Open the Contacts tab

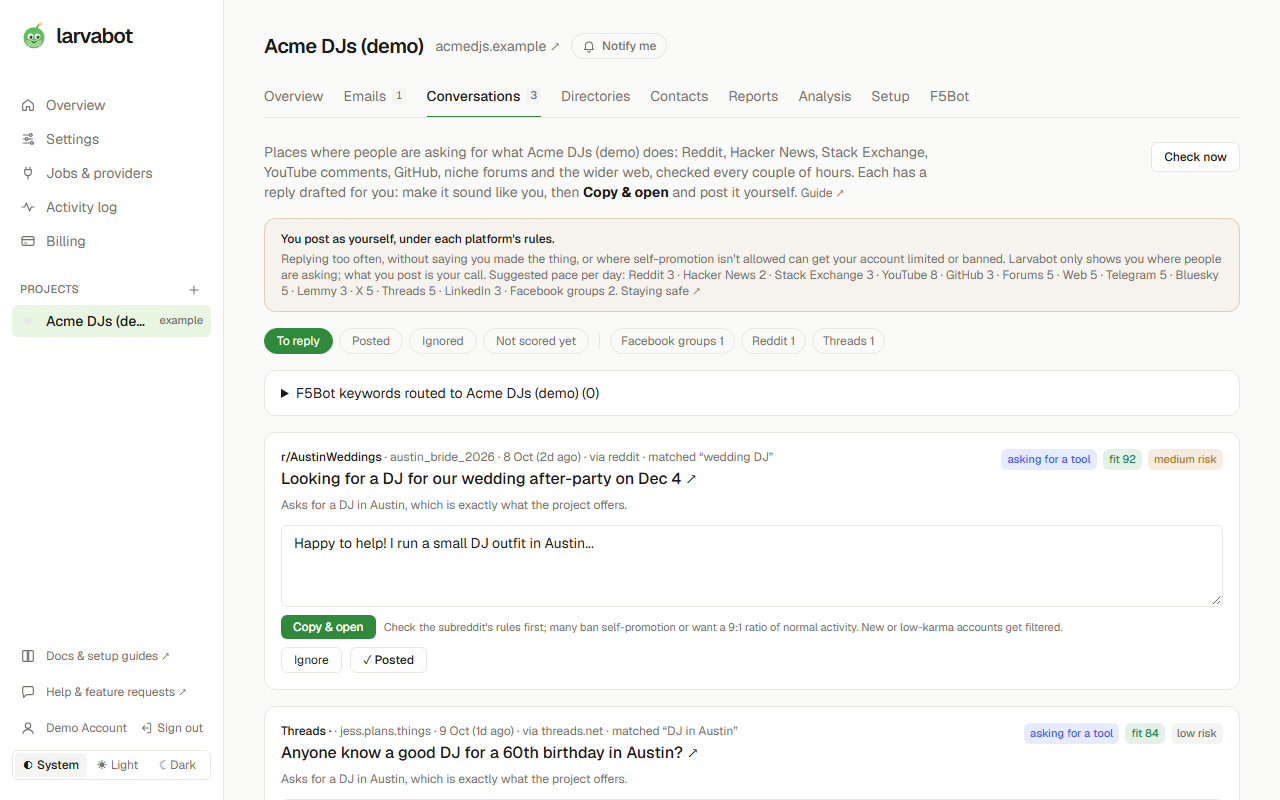(679, 96)
